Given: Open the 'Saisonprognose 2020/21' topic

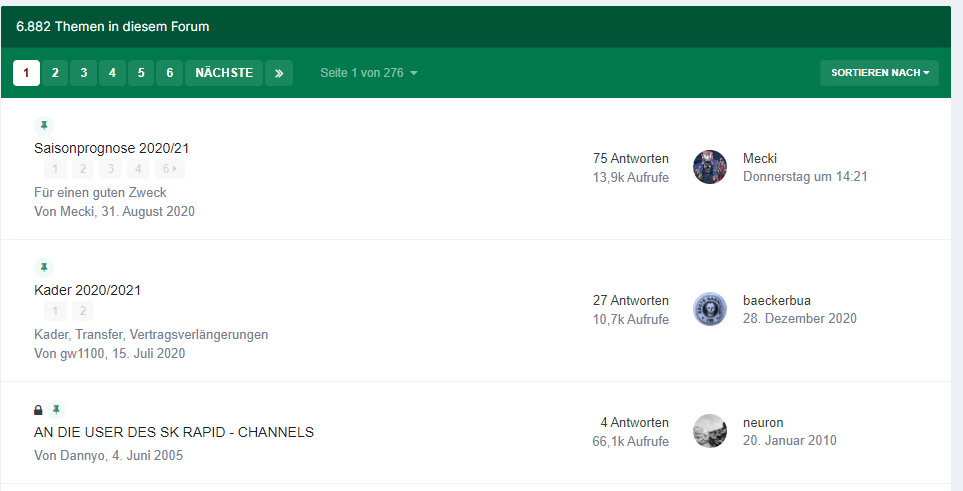Looking at the screenshot, I should click(111, 148).
